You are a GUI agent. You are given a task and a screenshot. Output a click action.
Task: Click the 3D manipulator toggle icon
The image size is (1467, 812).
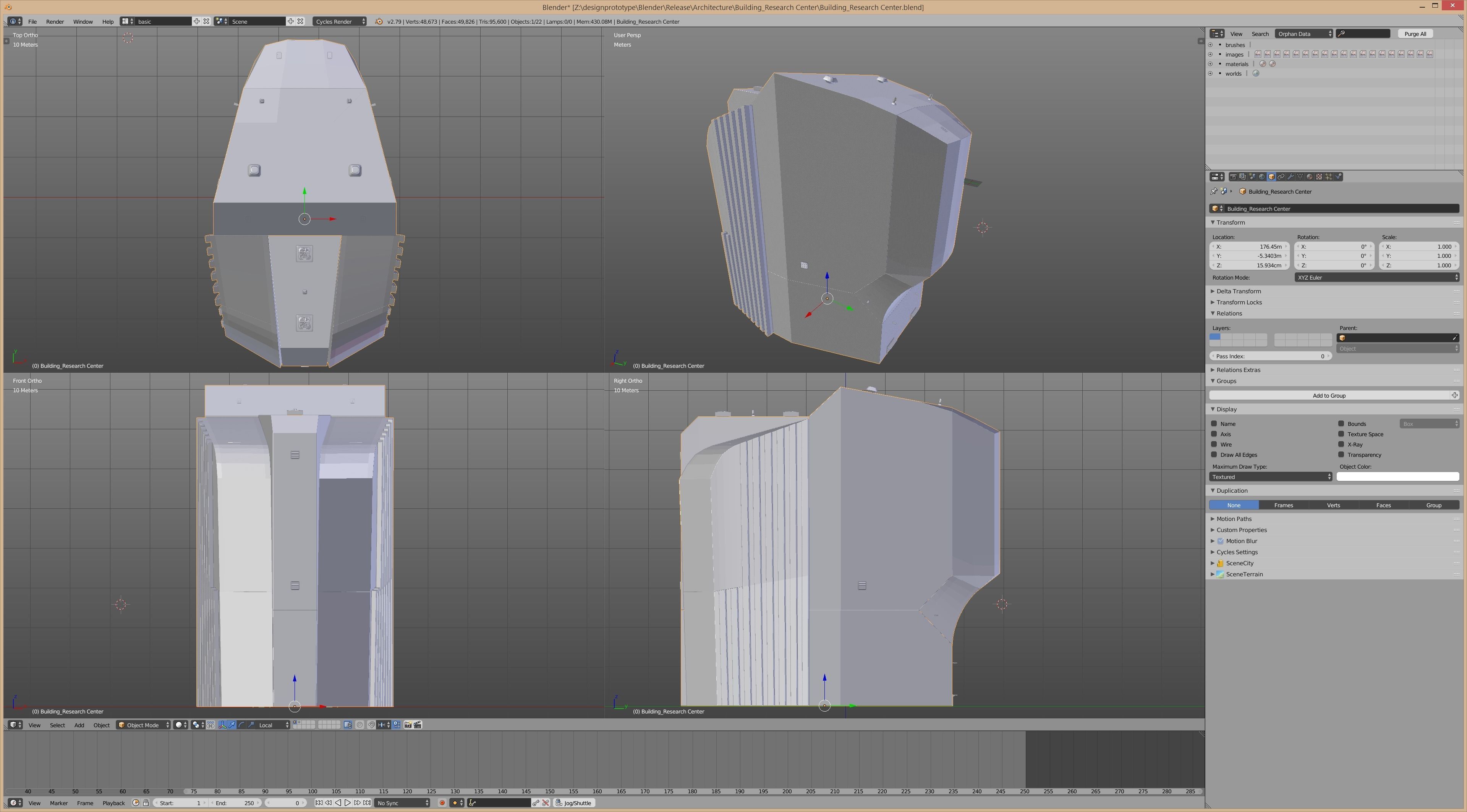[x=223, y=725]
